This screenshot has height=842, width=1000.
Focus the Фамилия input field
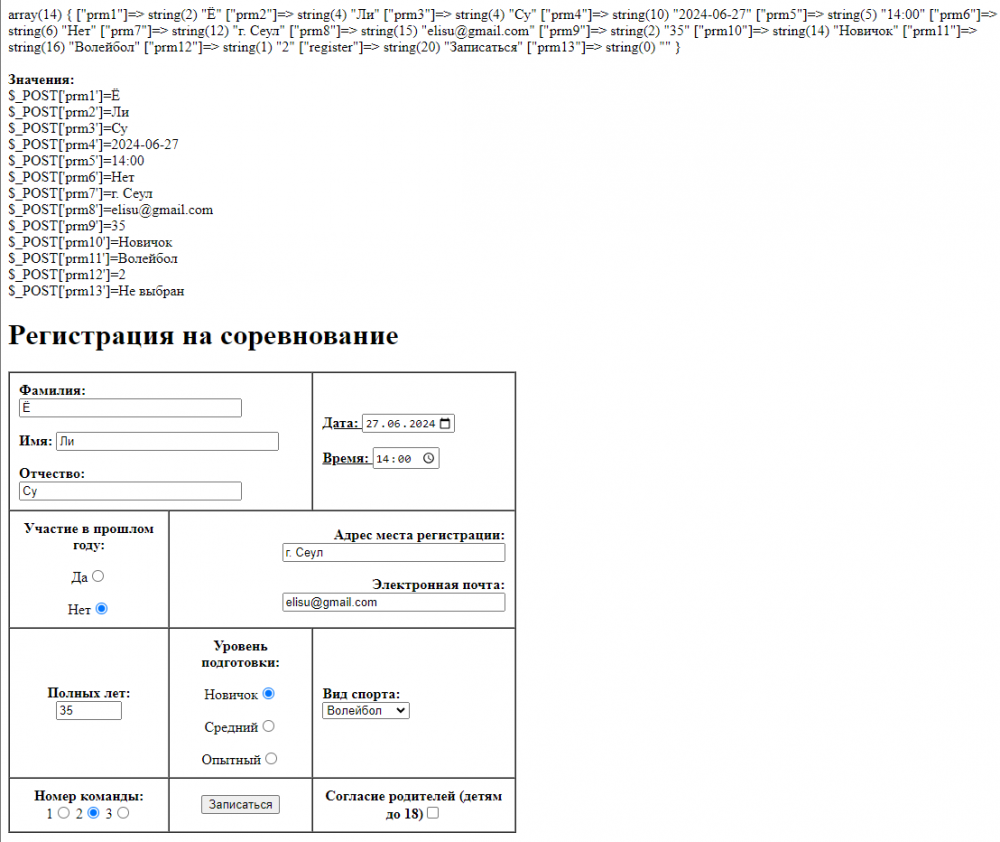coord(130,408)
